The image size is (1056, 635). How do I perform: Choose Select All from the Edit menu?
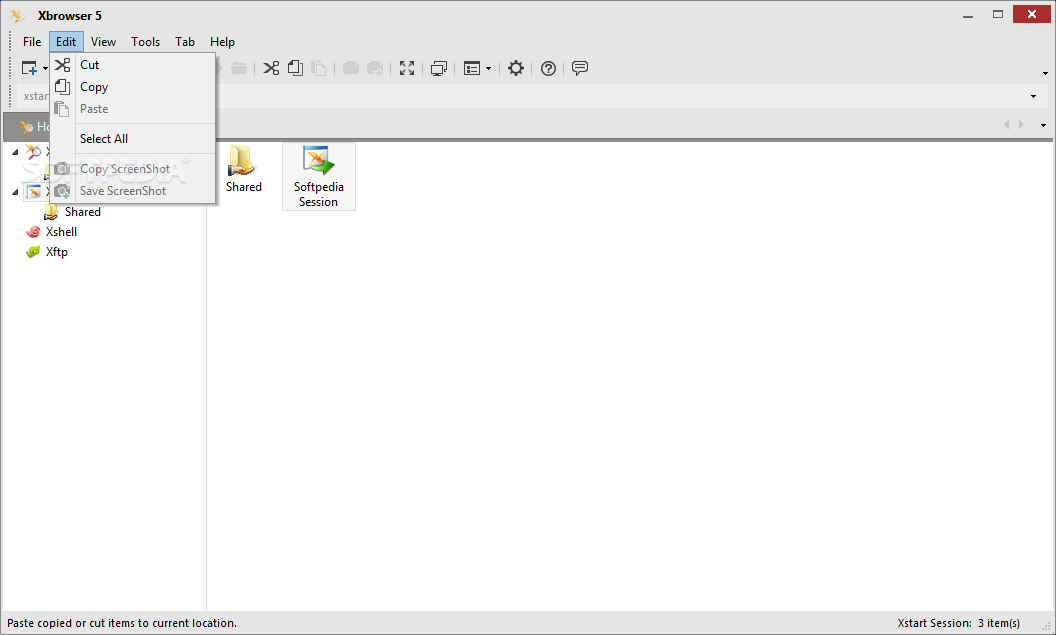[x=133, y=139]
